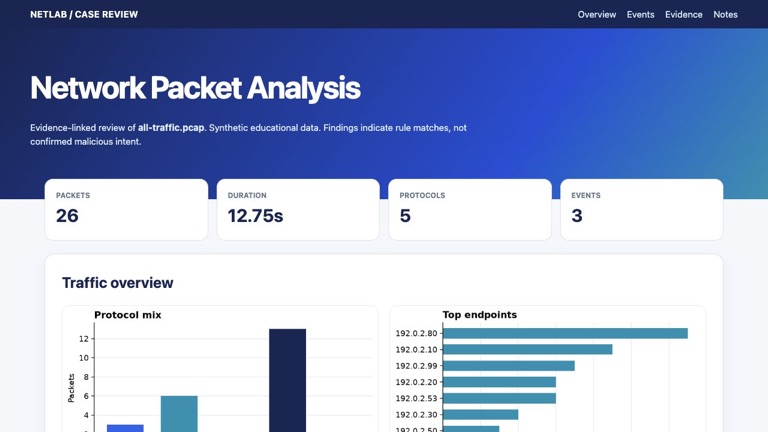Screen dimensions: 768x432
Task: Click the PACKETS card label
Action: (73, 195)
